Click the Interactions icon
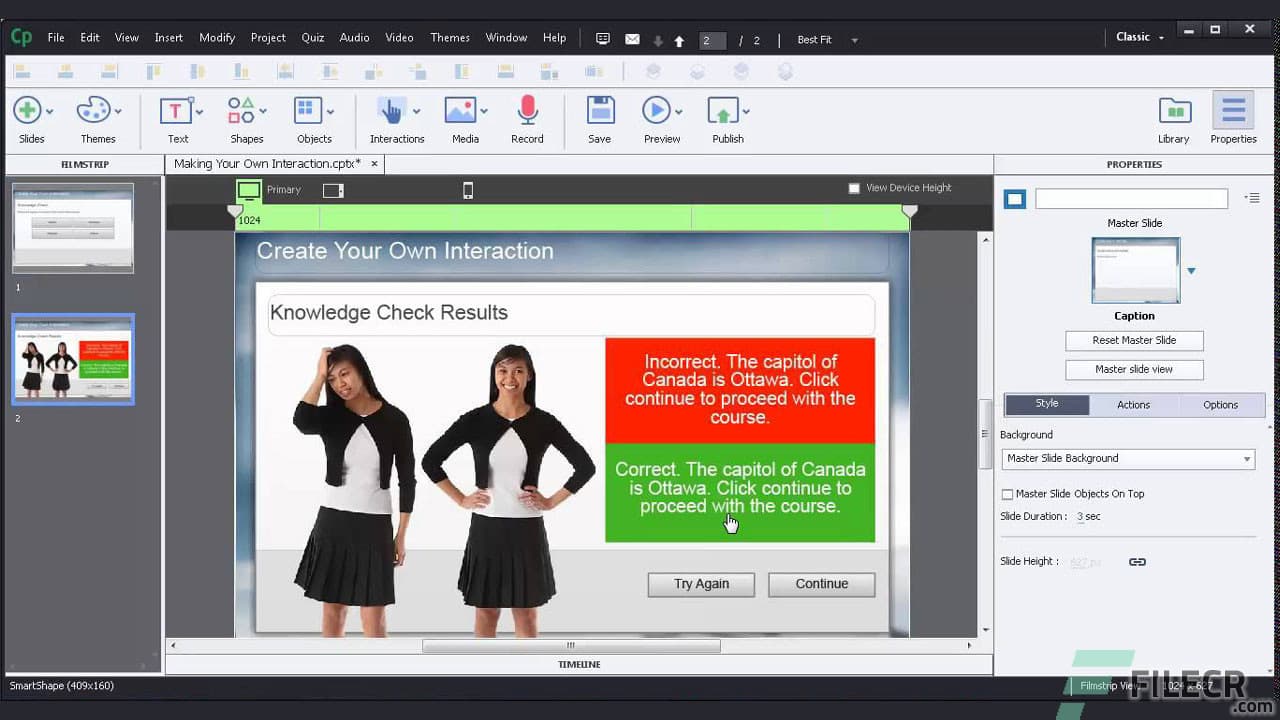The width and height of the screenshot is (1280, 720). [x=392, y=113]
